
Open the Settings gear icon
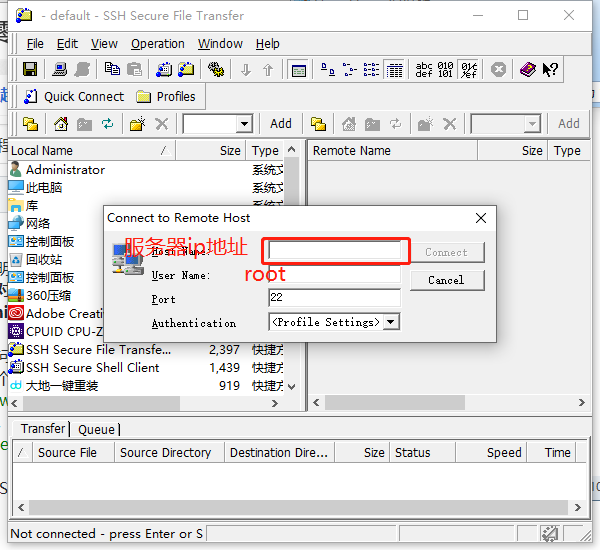[x=216, y=70]
